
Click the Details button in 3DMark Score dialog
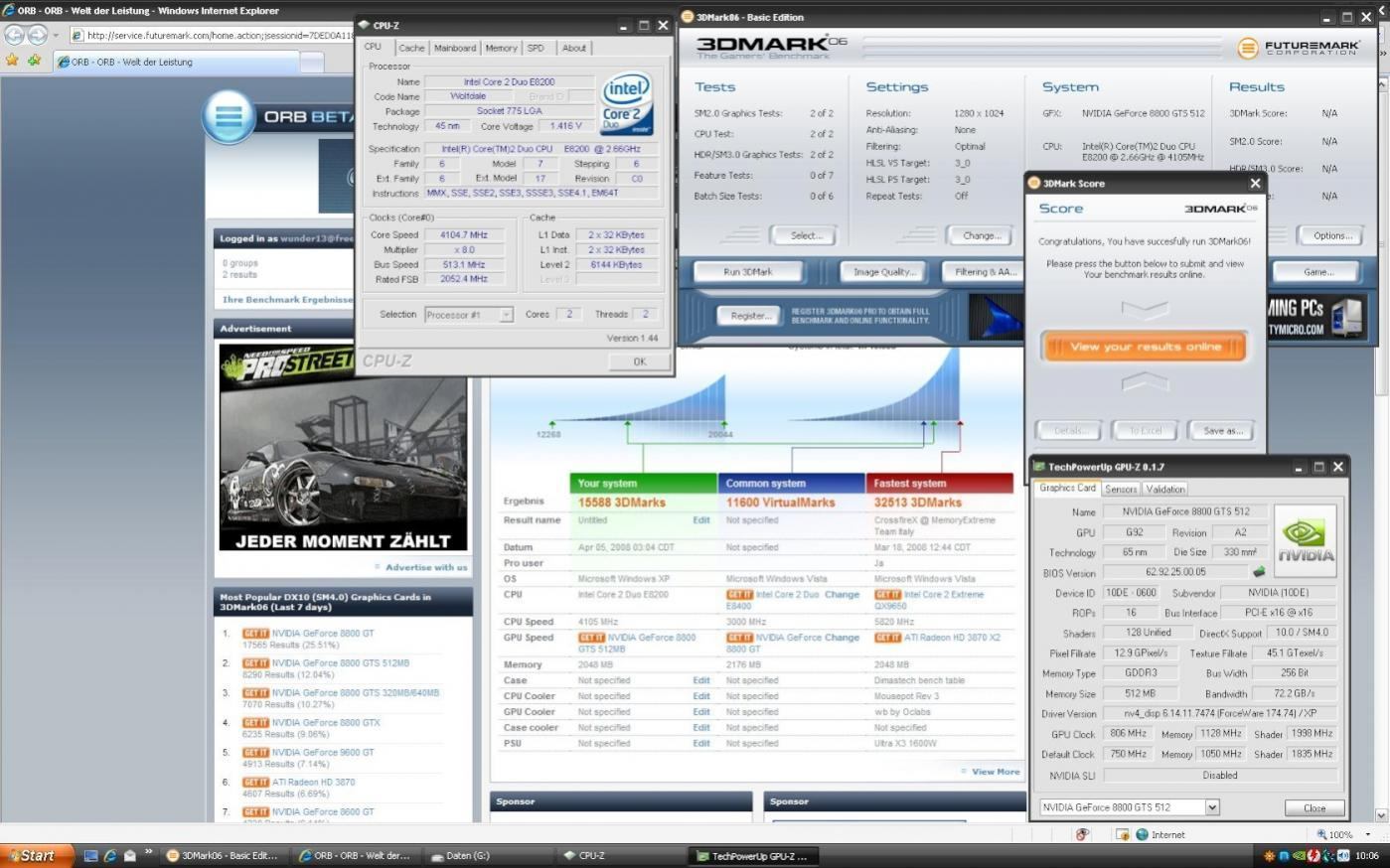point(1068,431)
